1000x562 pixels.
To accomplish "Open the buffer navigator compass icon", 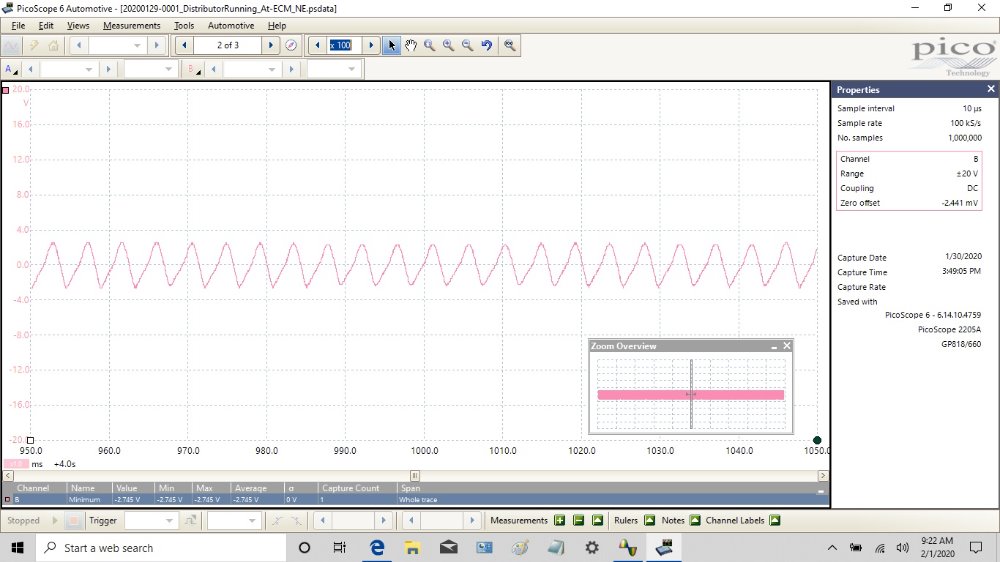I will tap(291, 45).
